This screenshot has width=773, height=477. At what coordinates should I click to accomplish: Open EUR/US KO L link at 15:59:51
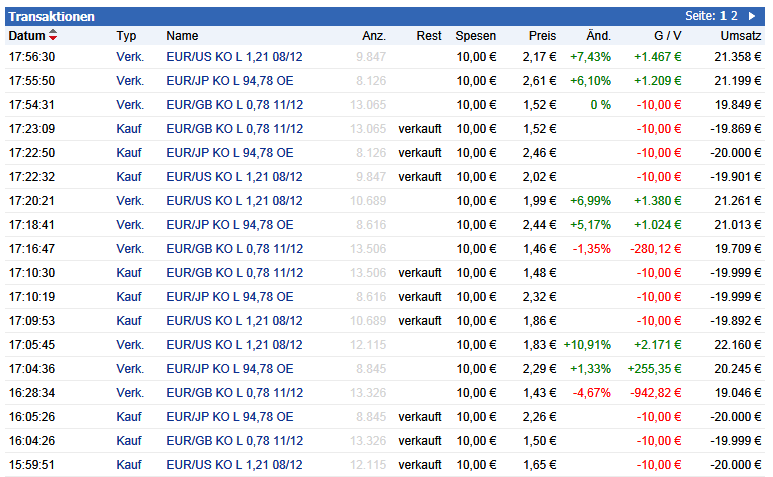(234, 465)
